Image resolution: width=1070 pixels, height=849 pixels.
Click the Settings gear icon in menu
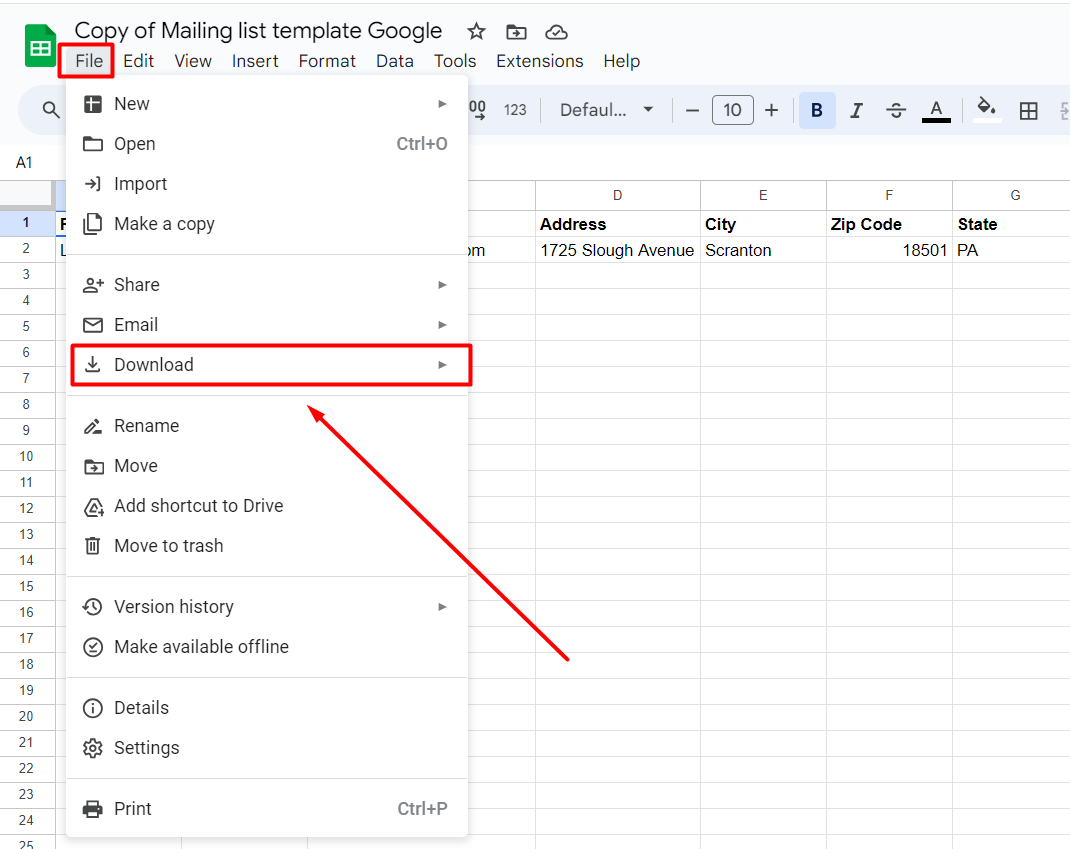[93, 748]
